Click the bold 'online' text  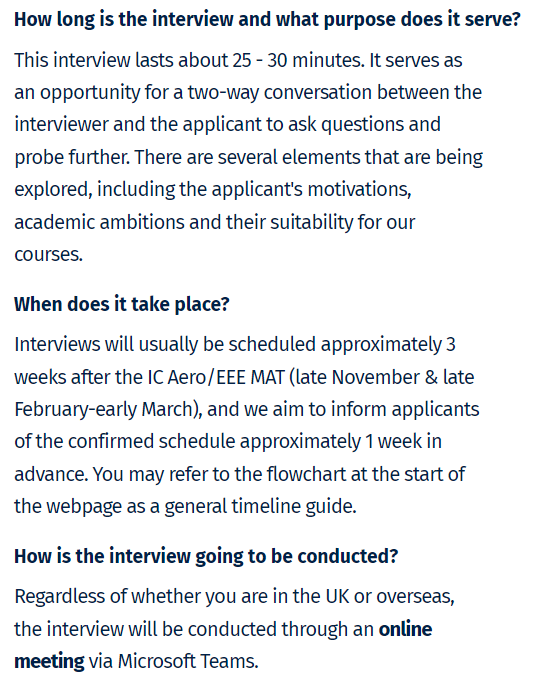tap(405, 629)
